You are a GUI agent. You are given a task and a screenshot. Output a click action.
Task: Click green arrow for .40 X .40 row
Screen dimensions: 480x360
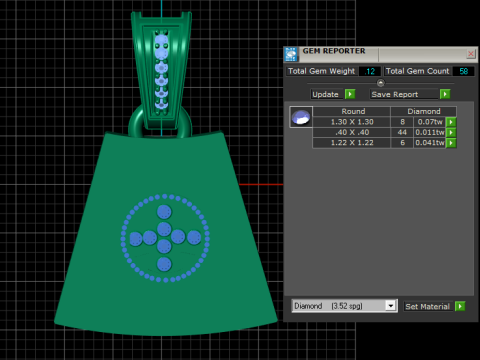point(451,133)
